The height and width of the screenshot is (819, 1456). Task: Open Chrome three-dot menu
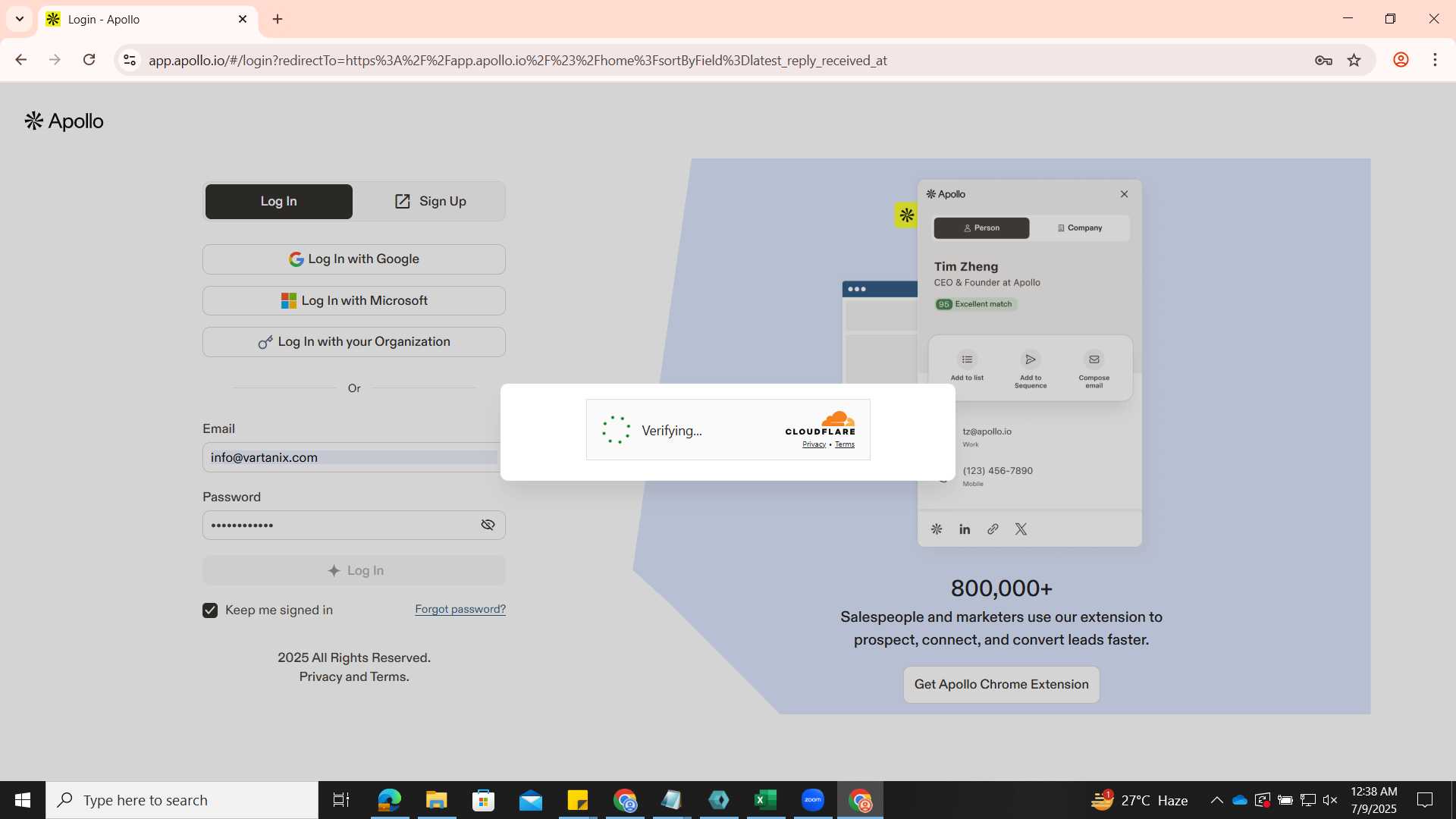(x=1435, y=60)
